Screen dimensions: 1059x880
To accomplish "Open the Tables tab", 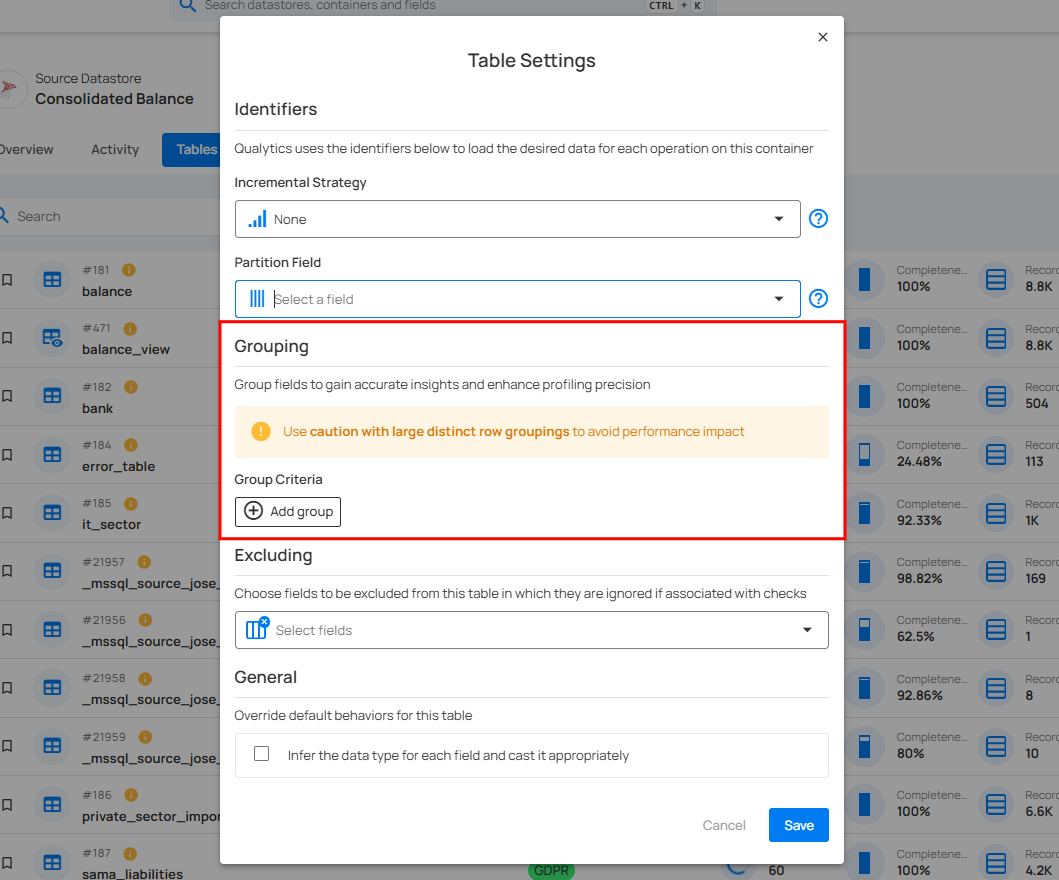I will click(x=193, y=149).
